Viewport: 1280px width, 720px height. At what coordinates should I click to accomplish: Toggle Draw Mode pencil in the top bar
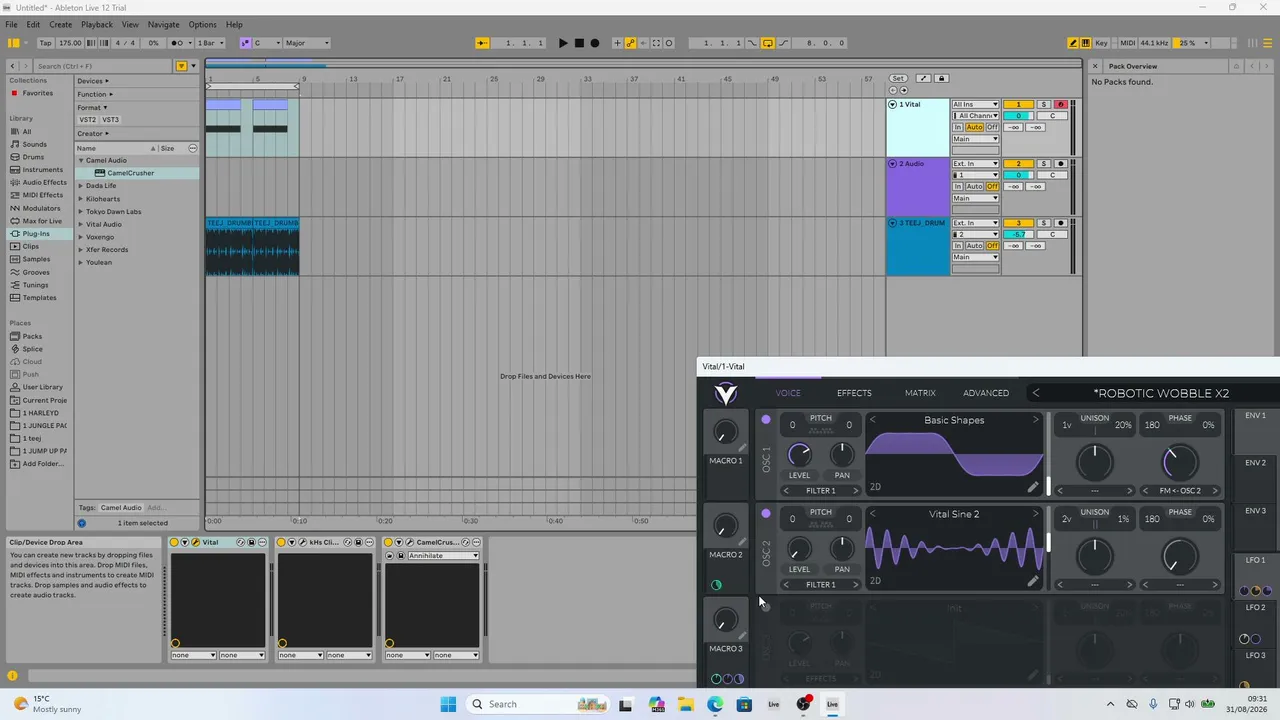click(x=1073, y=43)
